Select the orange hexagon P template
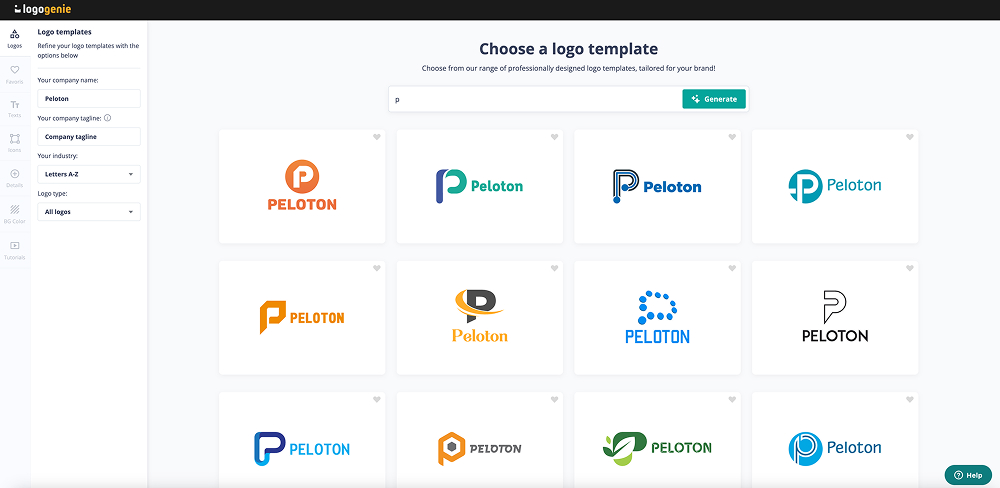The width and height of the screenshot is (1000, 488). coord(480,440)
